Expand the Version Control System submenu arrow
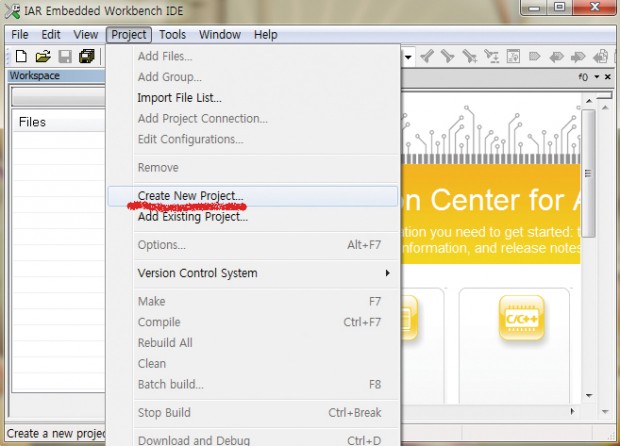 point(388,273)
